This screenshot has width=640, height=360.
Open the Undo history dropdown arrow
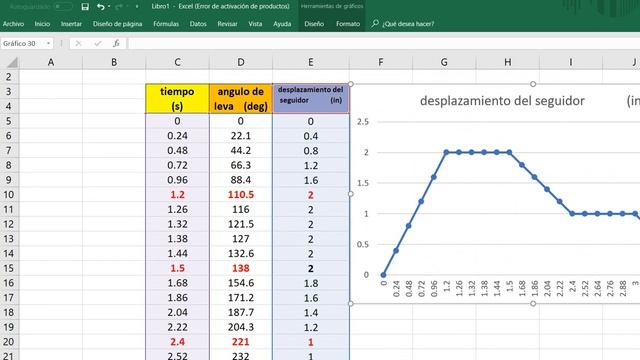[109, 7]
